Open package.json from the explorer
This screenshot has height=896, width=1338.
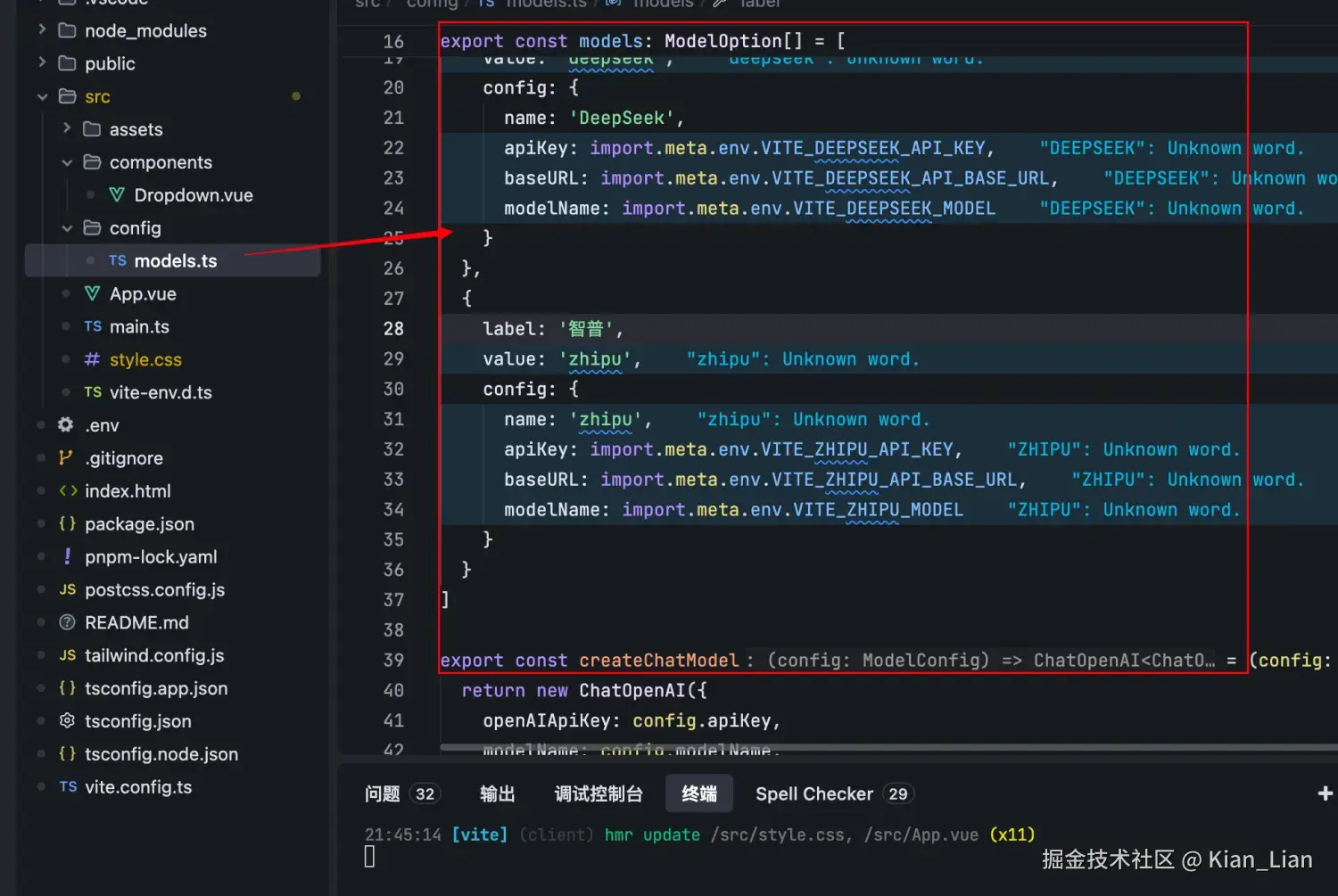pyautogui.click(x=139, y=524)
